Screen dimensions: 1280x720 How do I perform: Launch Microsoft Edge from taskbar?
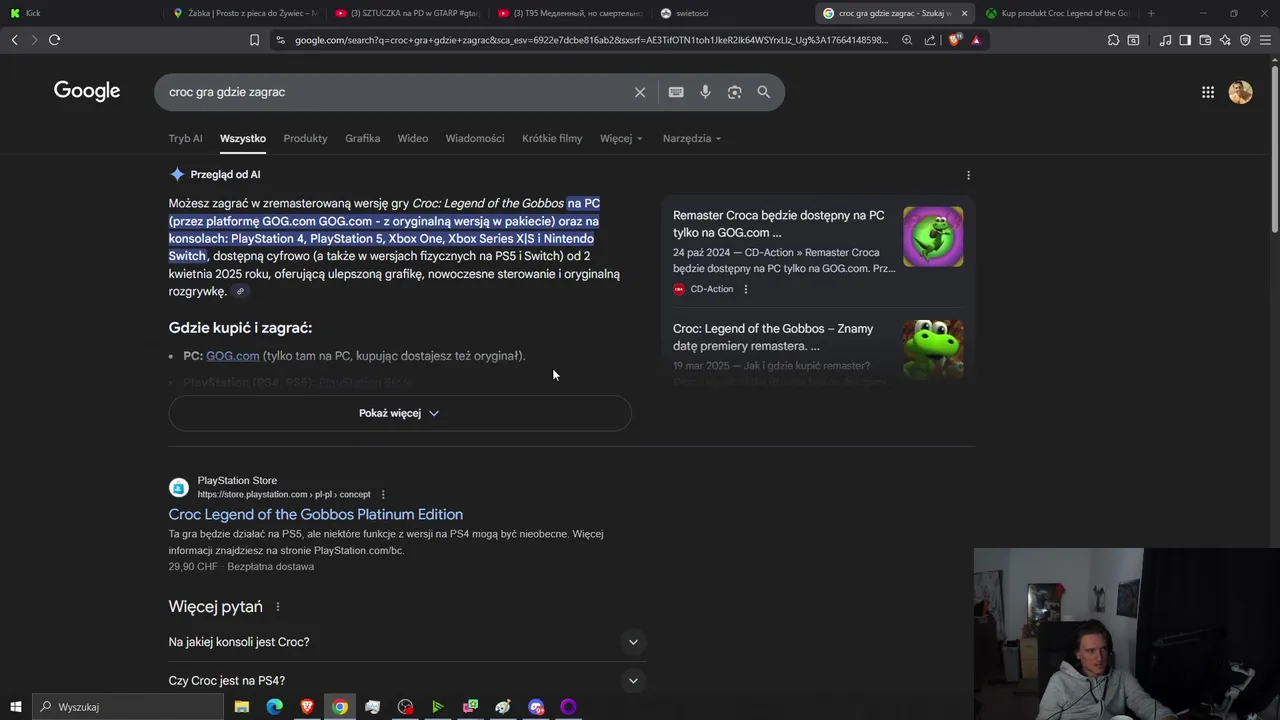coord(275,707)
